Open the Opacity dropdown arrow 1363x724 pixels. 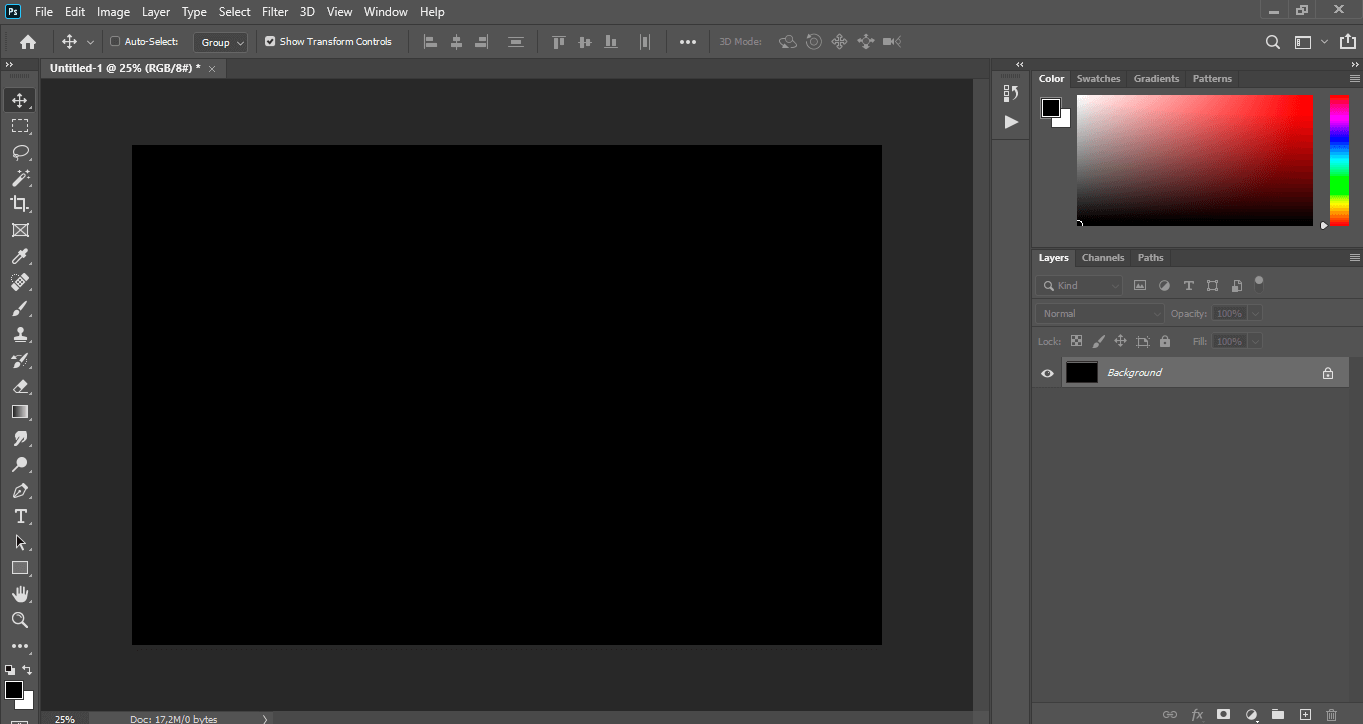click(x=1255, y=314)
